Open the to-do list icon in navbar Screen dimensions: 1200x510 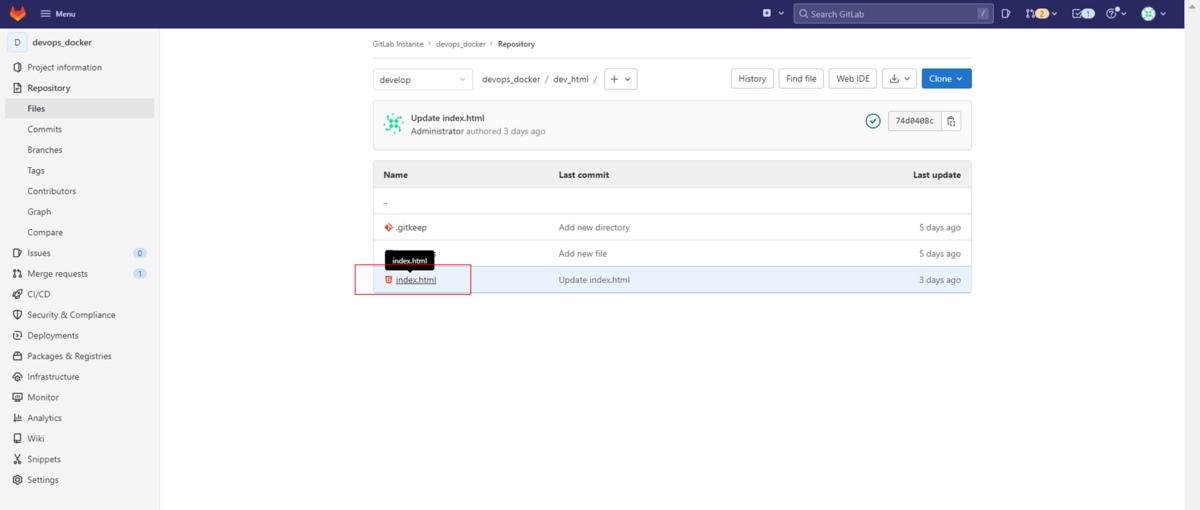click(1082, 14)
